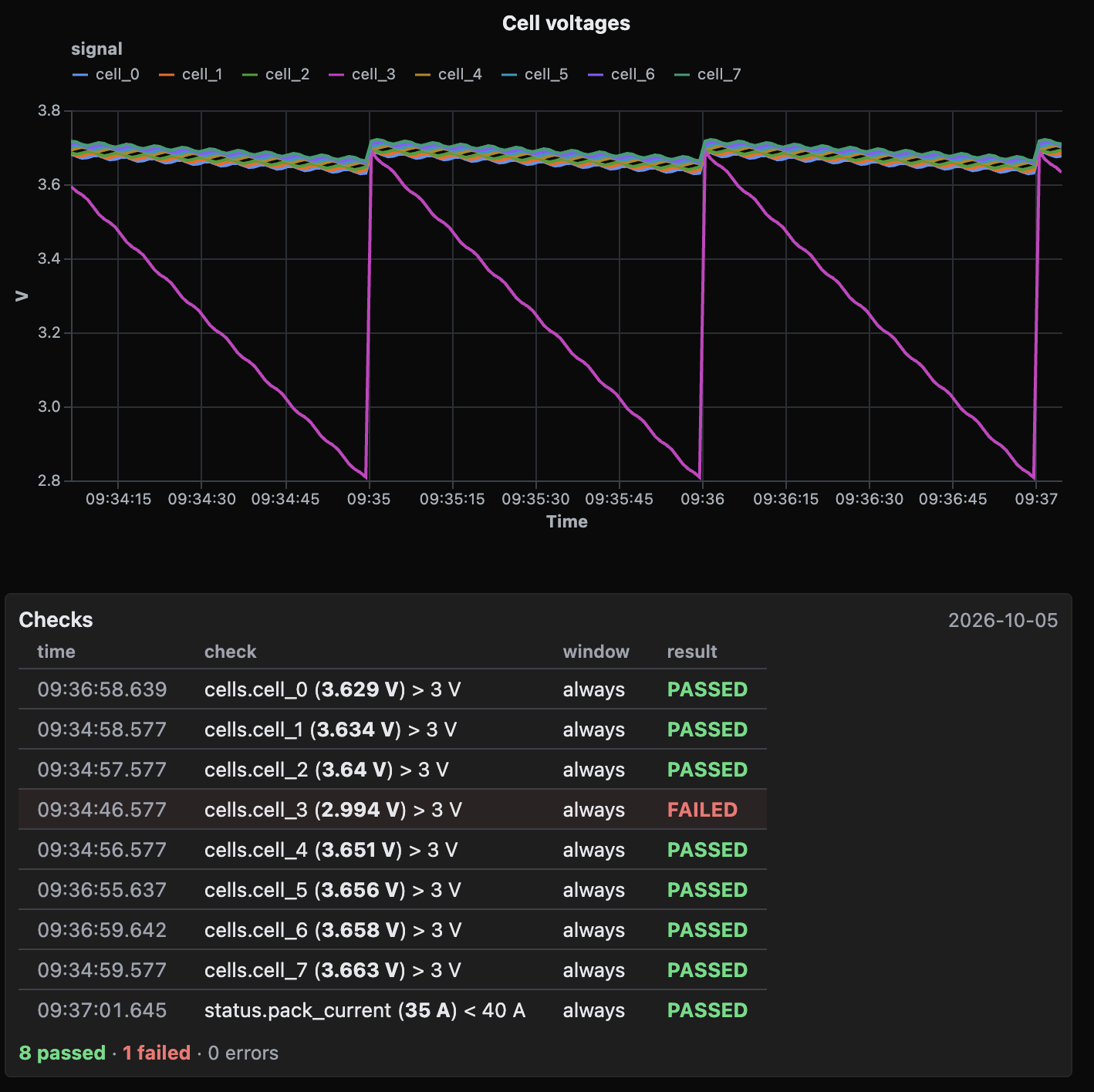
Task: Select the cells.cell_1 (3.634 V) check
Action: (x=393, y=730)
